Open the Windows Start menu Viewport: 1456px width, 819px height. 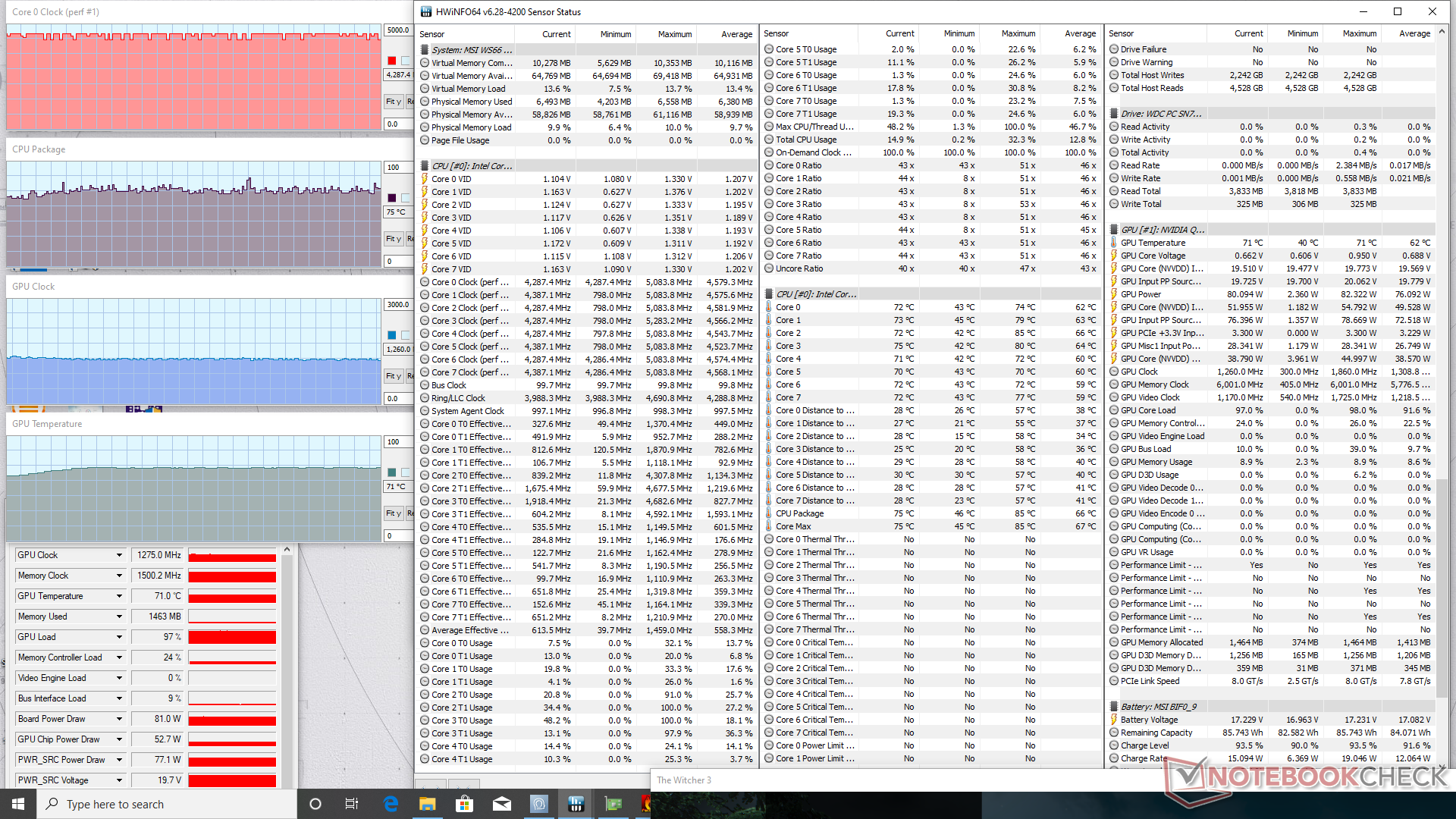pyautogui.click(x=18, y=804)
